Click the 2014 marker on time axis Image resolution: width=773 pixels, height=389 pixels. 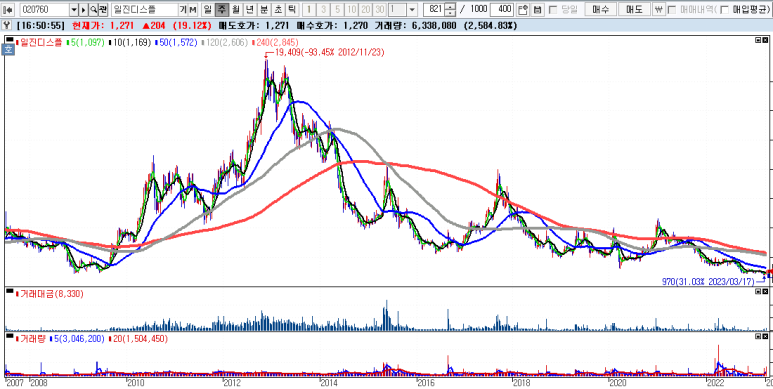[x=329, y=383]
